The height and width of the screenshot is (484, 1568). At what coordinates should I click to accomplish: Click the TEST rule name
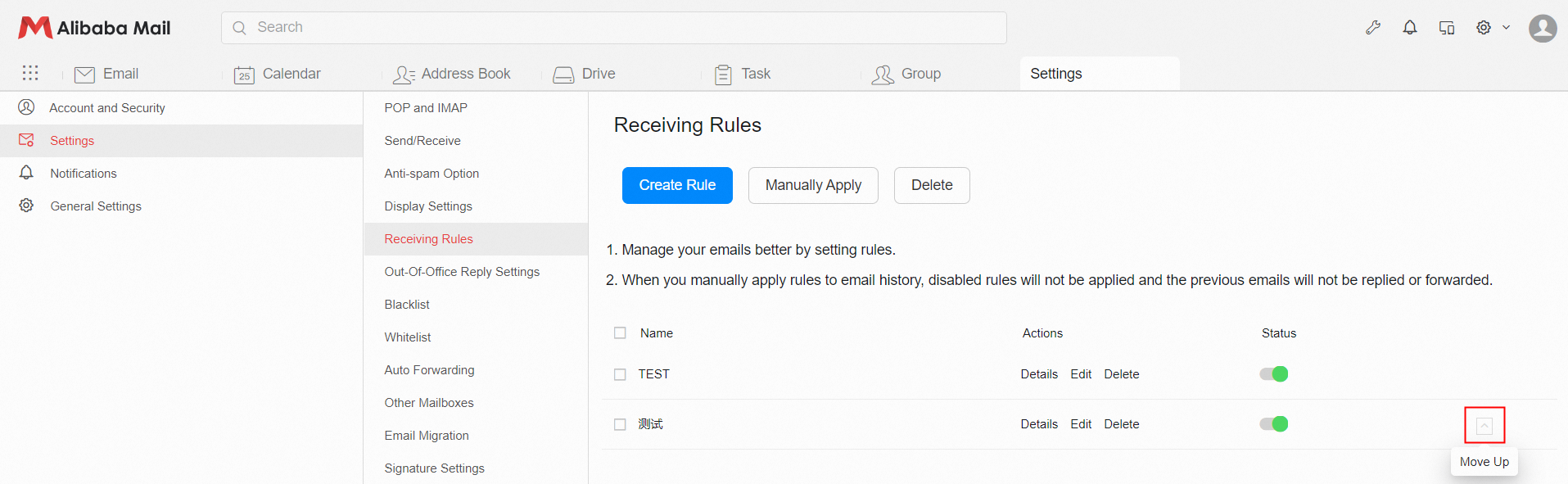click(654, 374)
